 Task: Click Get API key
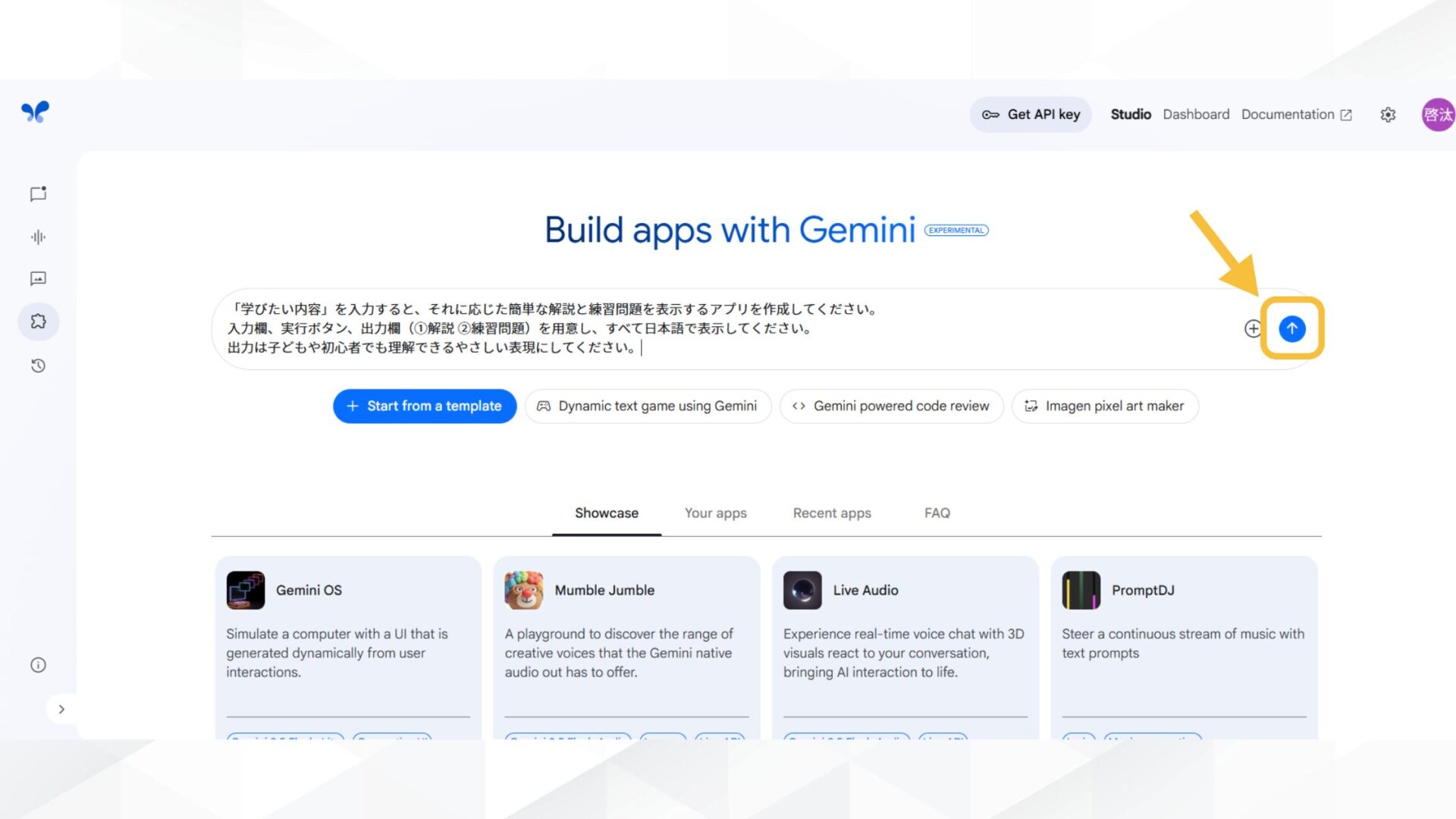pos(1031,114)
